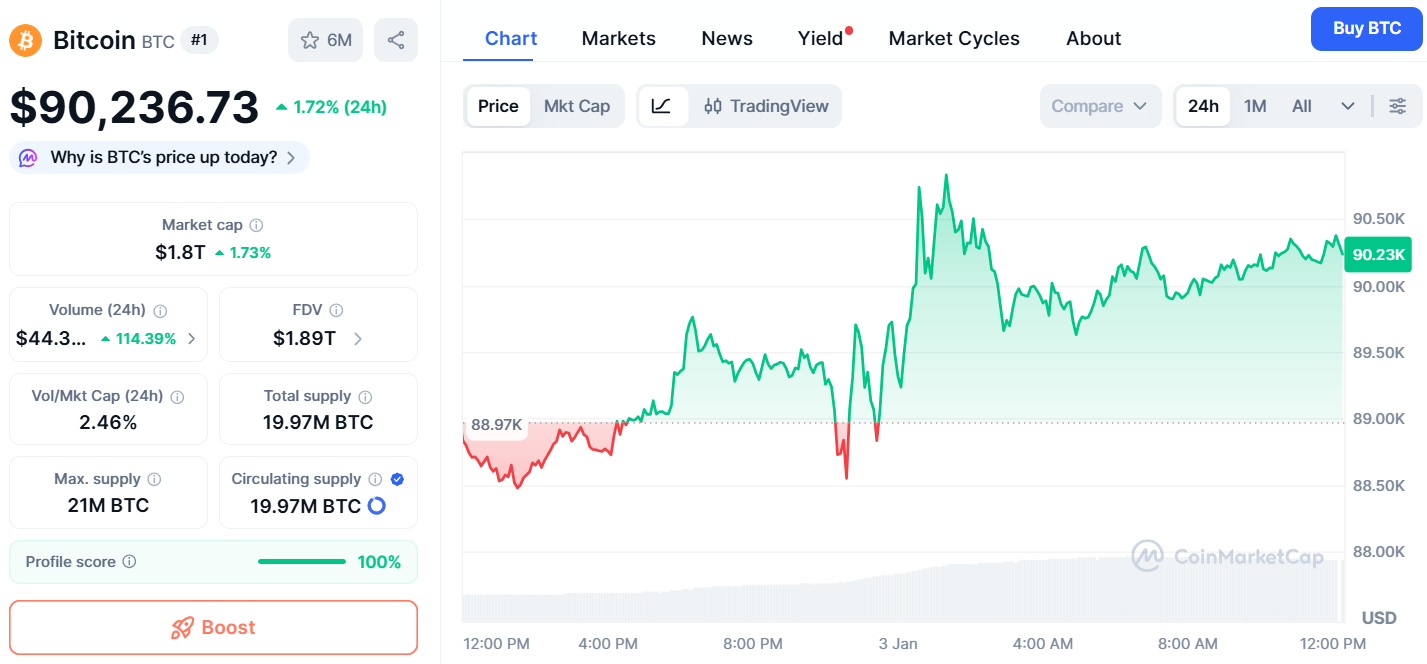Click the Max. supply info icon
The width and height of the screenshot is (1427, 664).
(154, 479)
